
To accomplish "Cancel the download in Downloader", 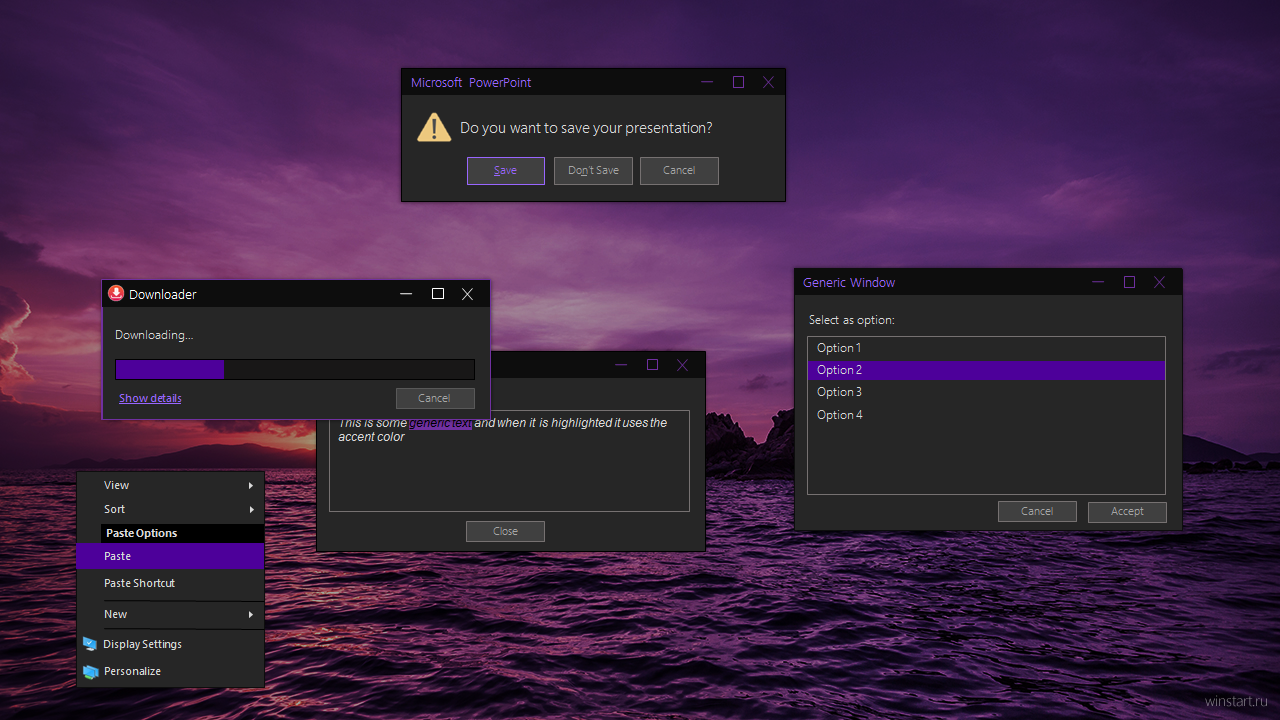I will click(x=435, y=398).
